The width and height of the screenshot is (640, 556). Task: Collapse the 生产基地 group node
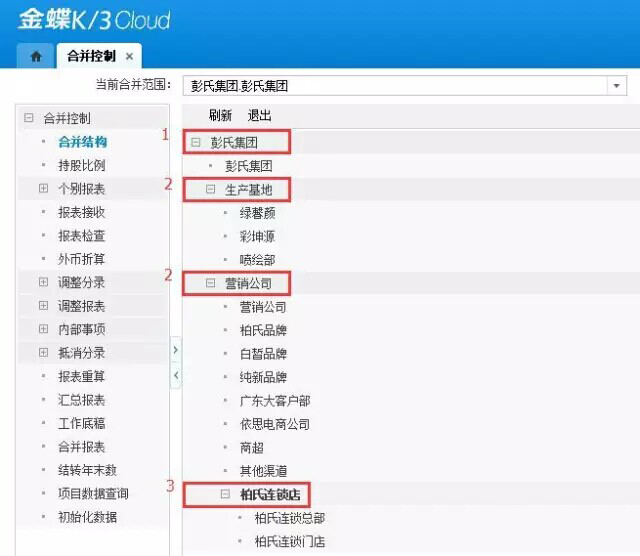coord(210,189)
